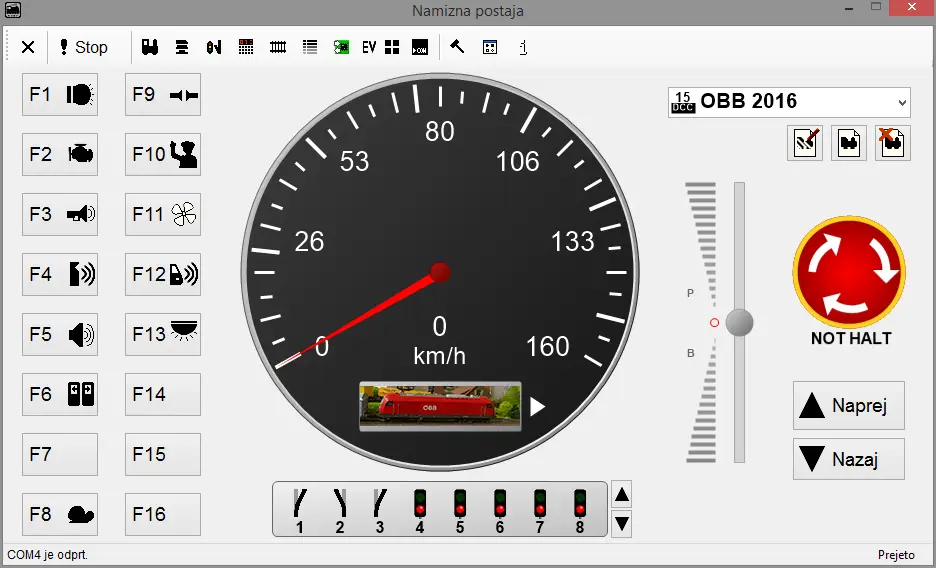This screenshot has width=936, height=568.
Task: Click the accessory panel scroll down arrow
Action: [621, 523]
